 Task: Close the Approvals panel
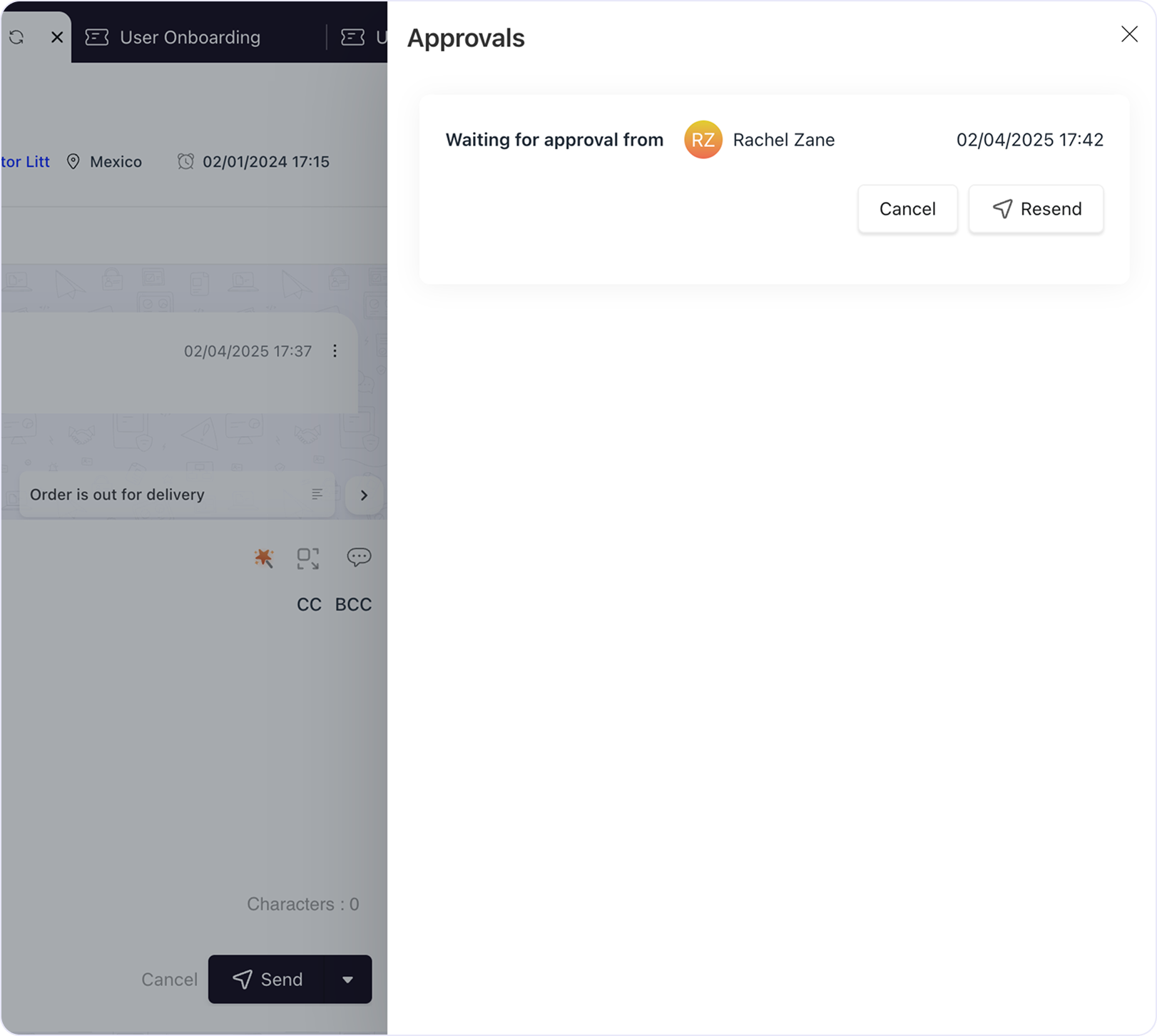coord(1128,34)
